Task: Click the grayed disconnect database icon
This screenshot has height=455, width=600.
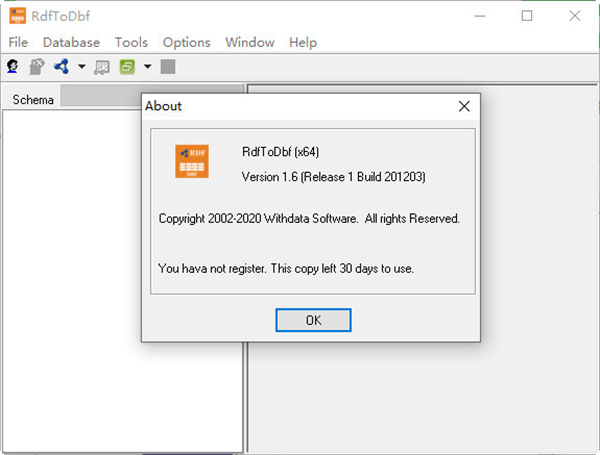Action: point(37,67)
